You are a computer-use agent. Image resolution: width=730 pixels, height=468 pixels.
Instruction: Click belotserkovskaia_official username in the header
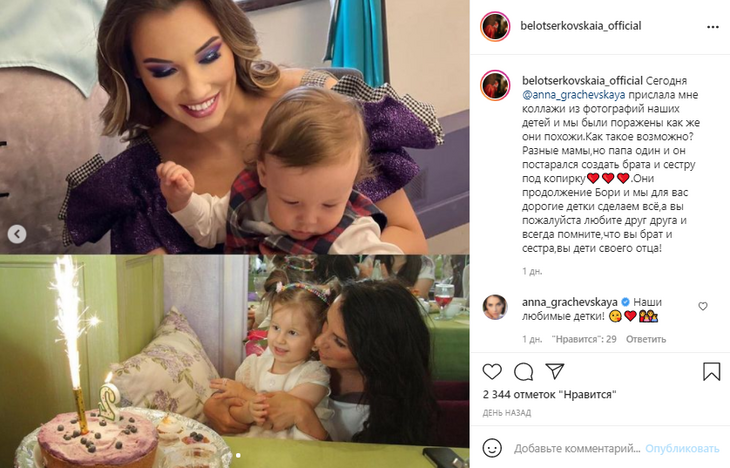[581, 26]
